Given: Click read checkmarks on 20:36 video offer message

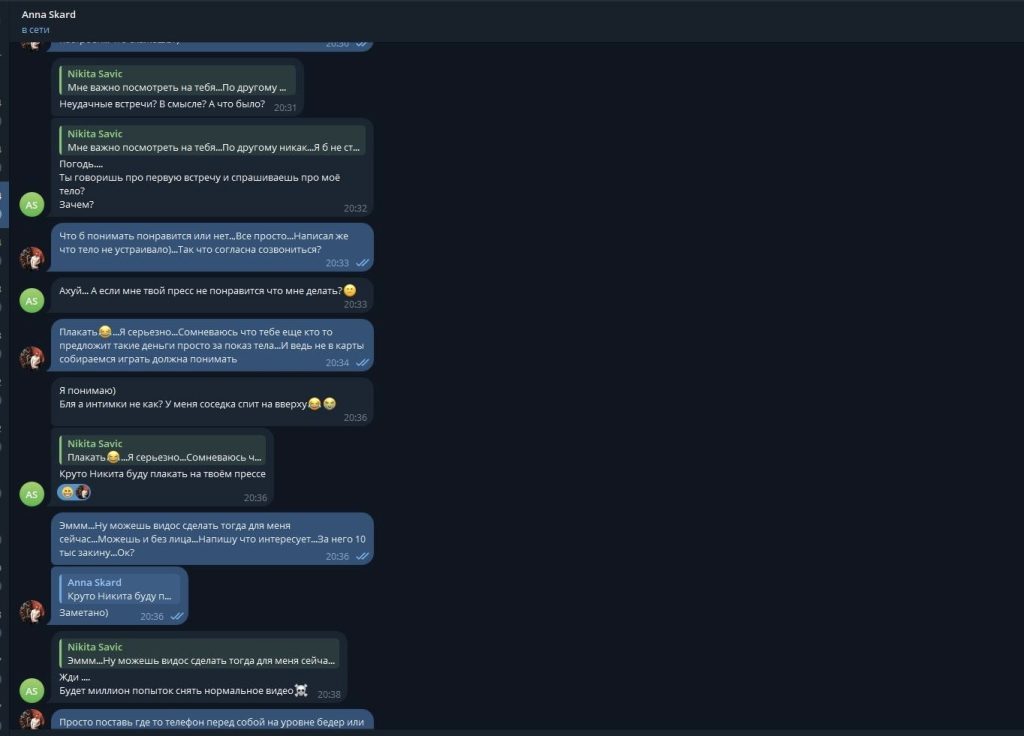Looking at the screenshot, I should point(362,556).
